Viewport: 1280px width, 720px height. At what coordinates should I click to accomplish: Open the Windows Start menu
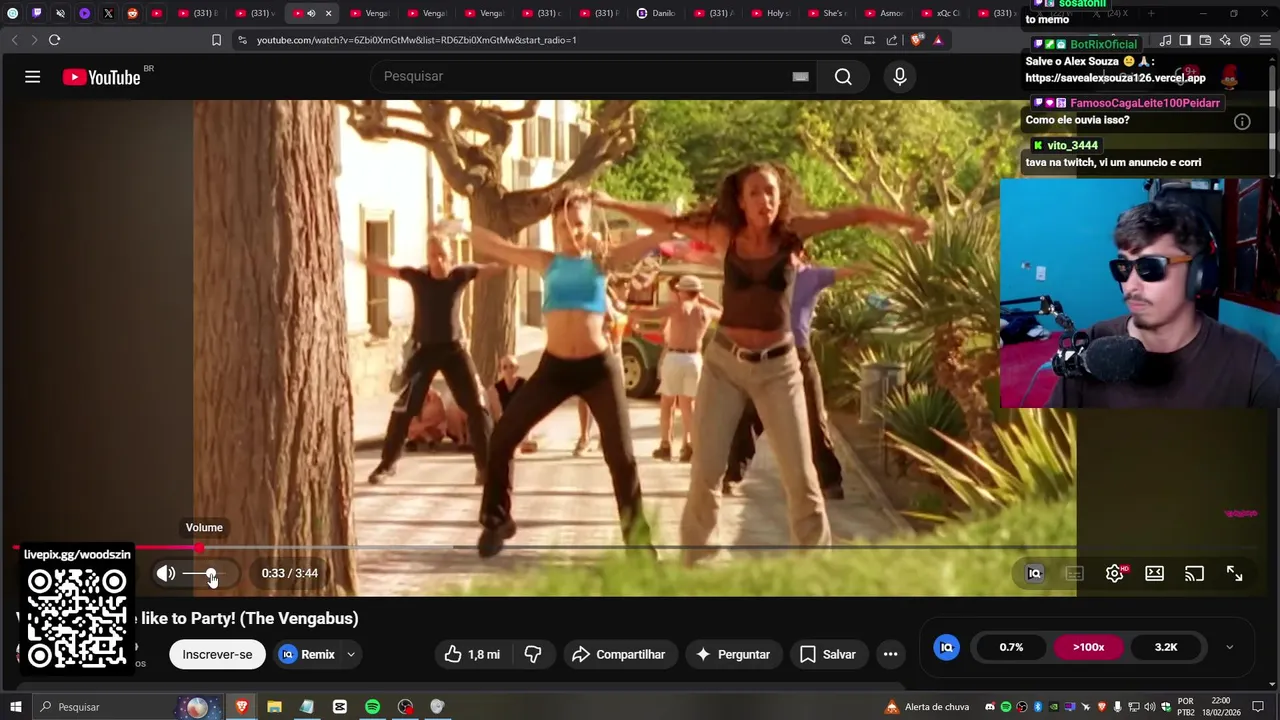tap(15, 707)
